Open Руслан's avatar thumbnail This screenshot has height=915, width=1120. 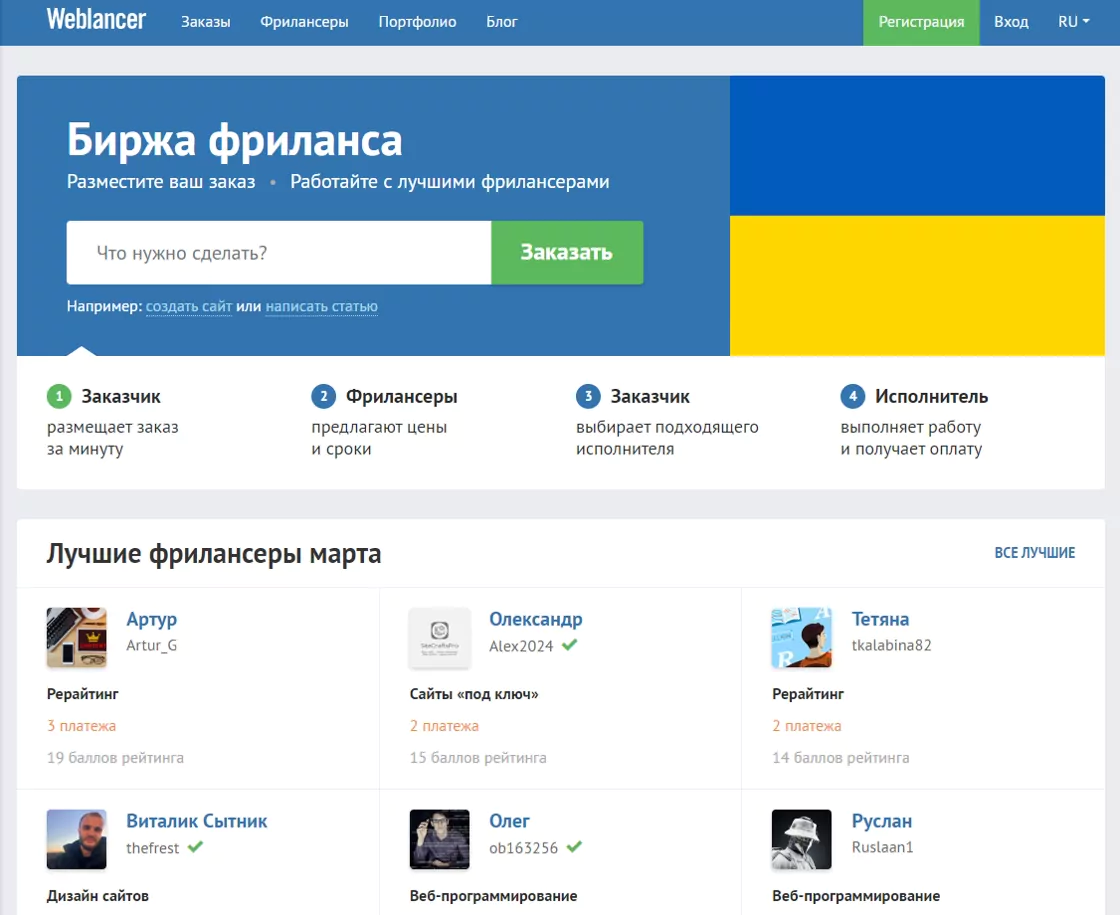tap(801, 839)
